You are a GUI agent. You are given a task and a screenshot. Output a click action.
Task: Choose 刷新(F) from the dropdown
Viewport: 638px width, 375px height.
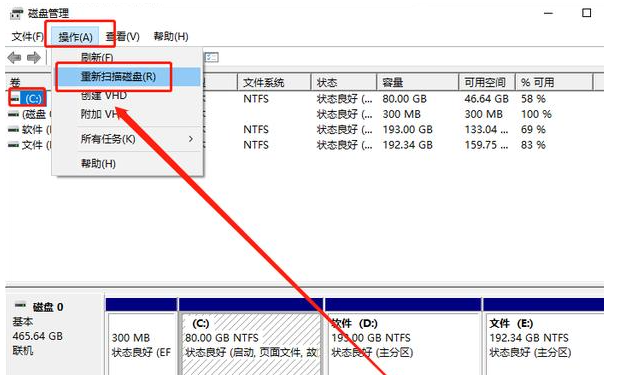coord(127,57)
